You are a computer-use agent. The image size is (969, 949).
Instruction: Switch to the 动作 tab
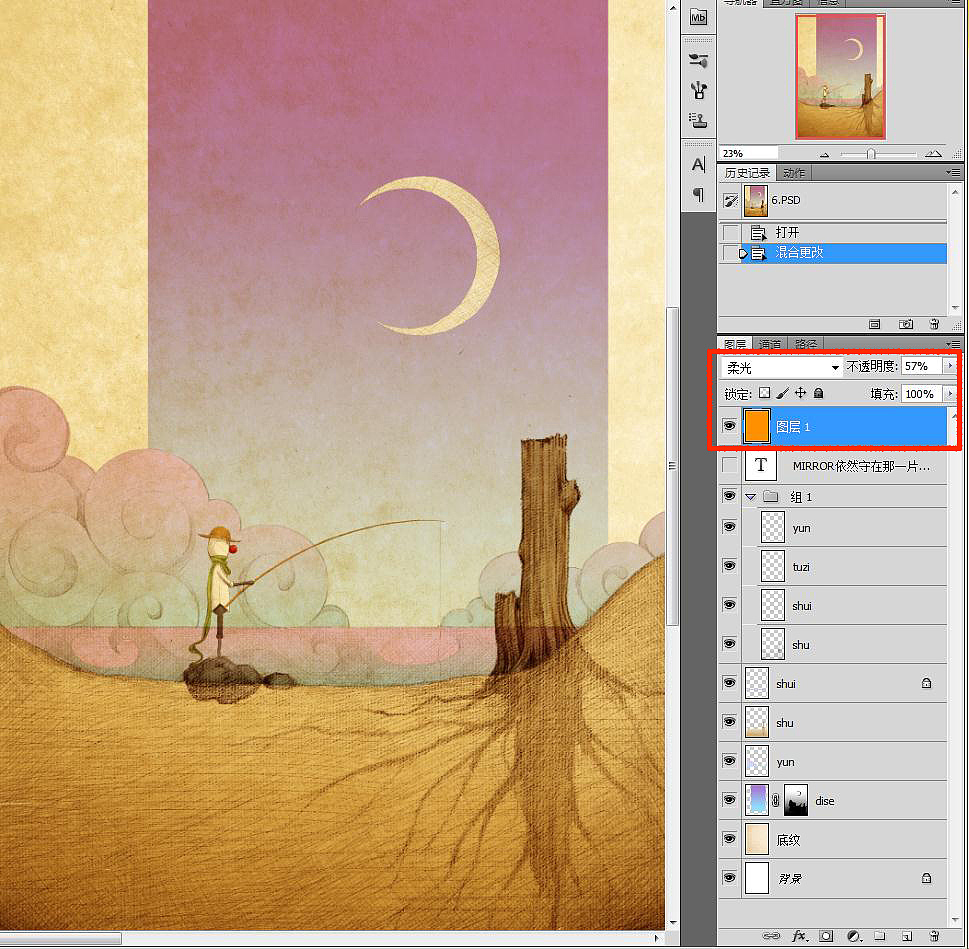tap(793, 173)
